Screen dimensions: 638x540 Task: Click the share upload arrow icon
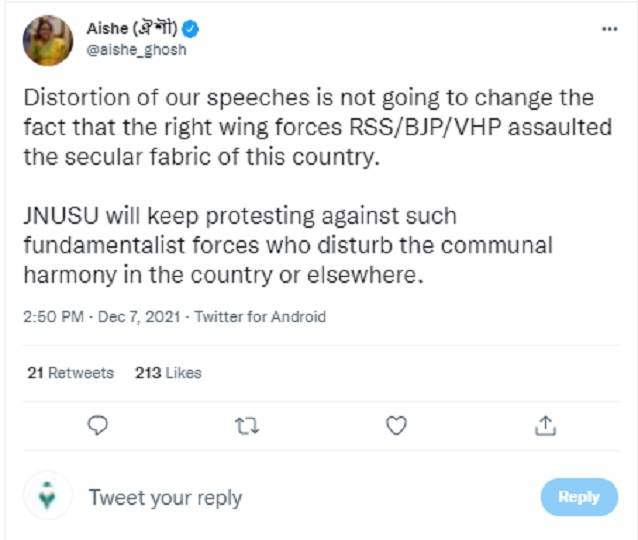click(x=545, y=426)
